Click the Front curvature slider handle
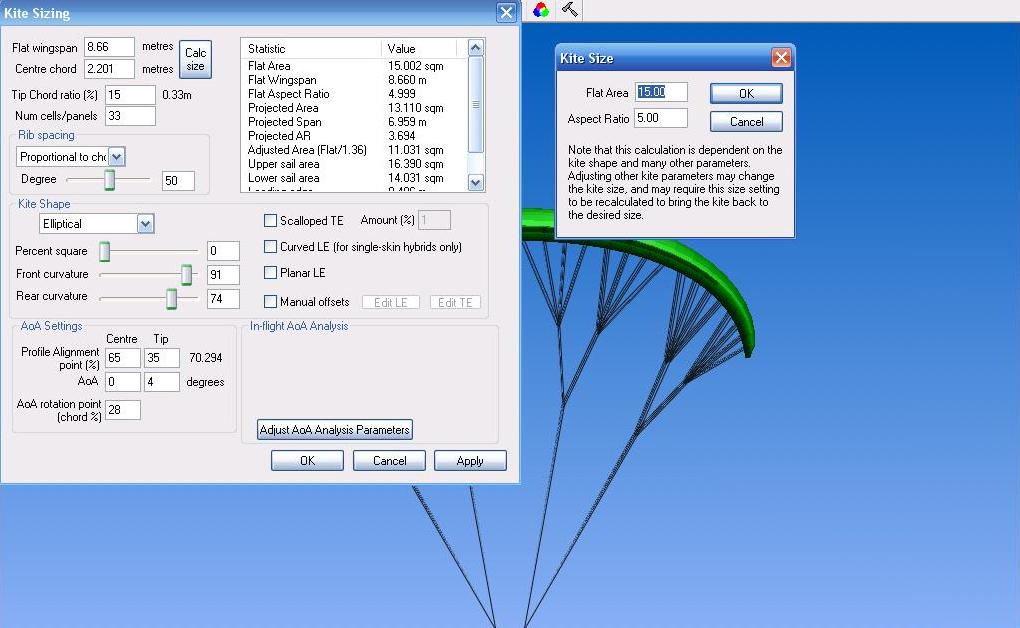Screen dimensions: 1020x628 (x=186, y=275)
